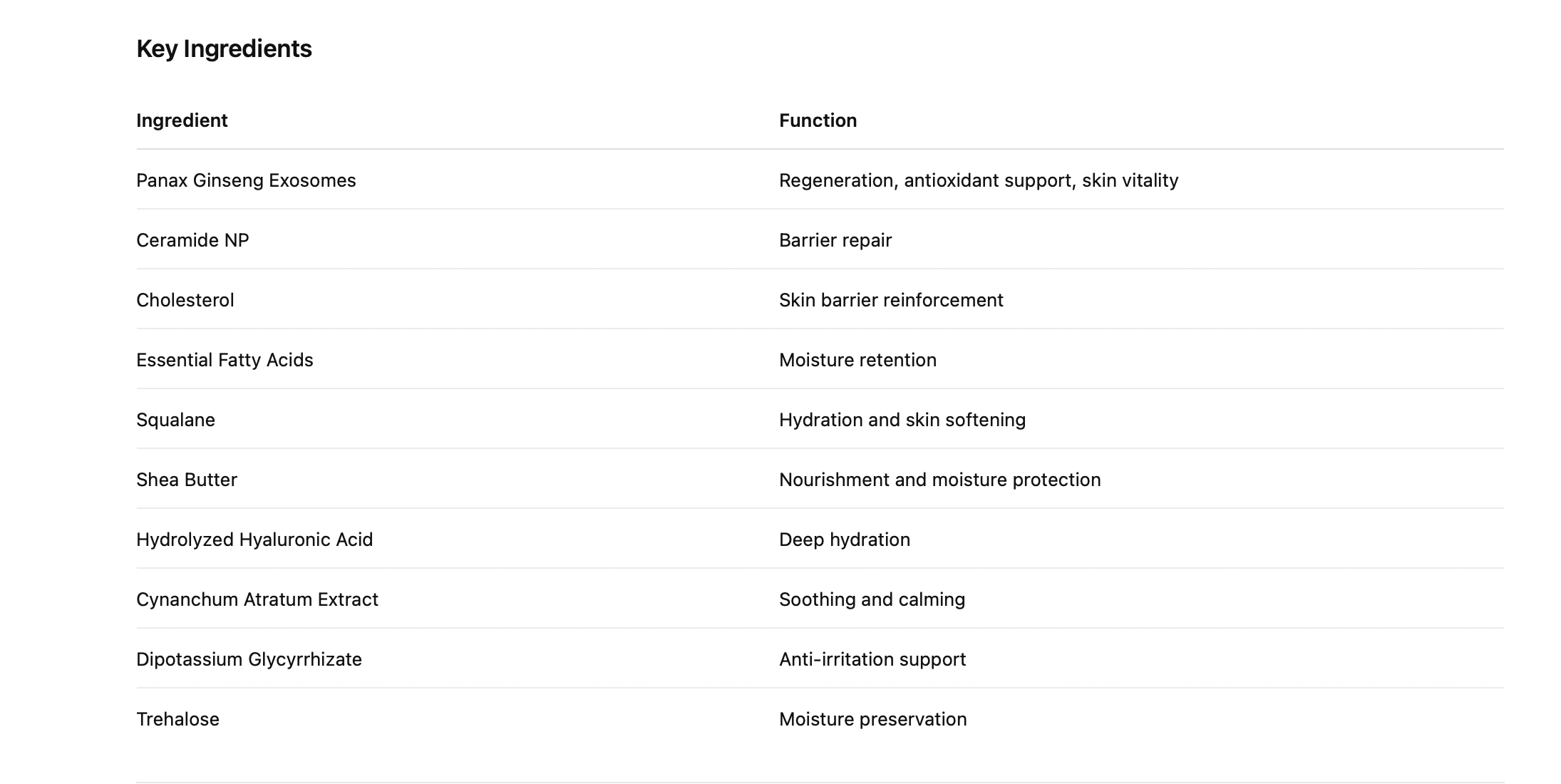
Task: Click the Barrier repair function text
Action: coord(835,240)
